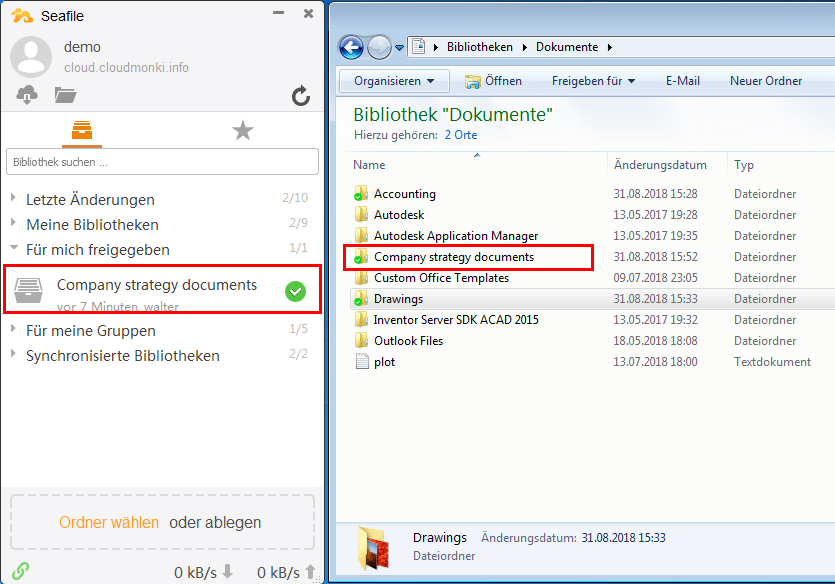Click the Änderungsdatum value in the details pane

pos(623,538)
